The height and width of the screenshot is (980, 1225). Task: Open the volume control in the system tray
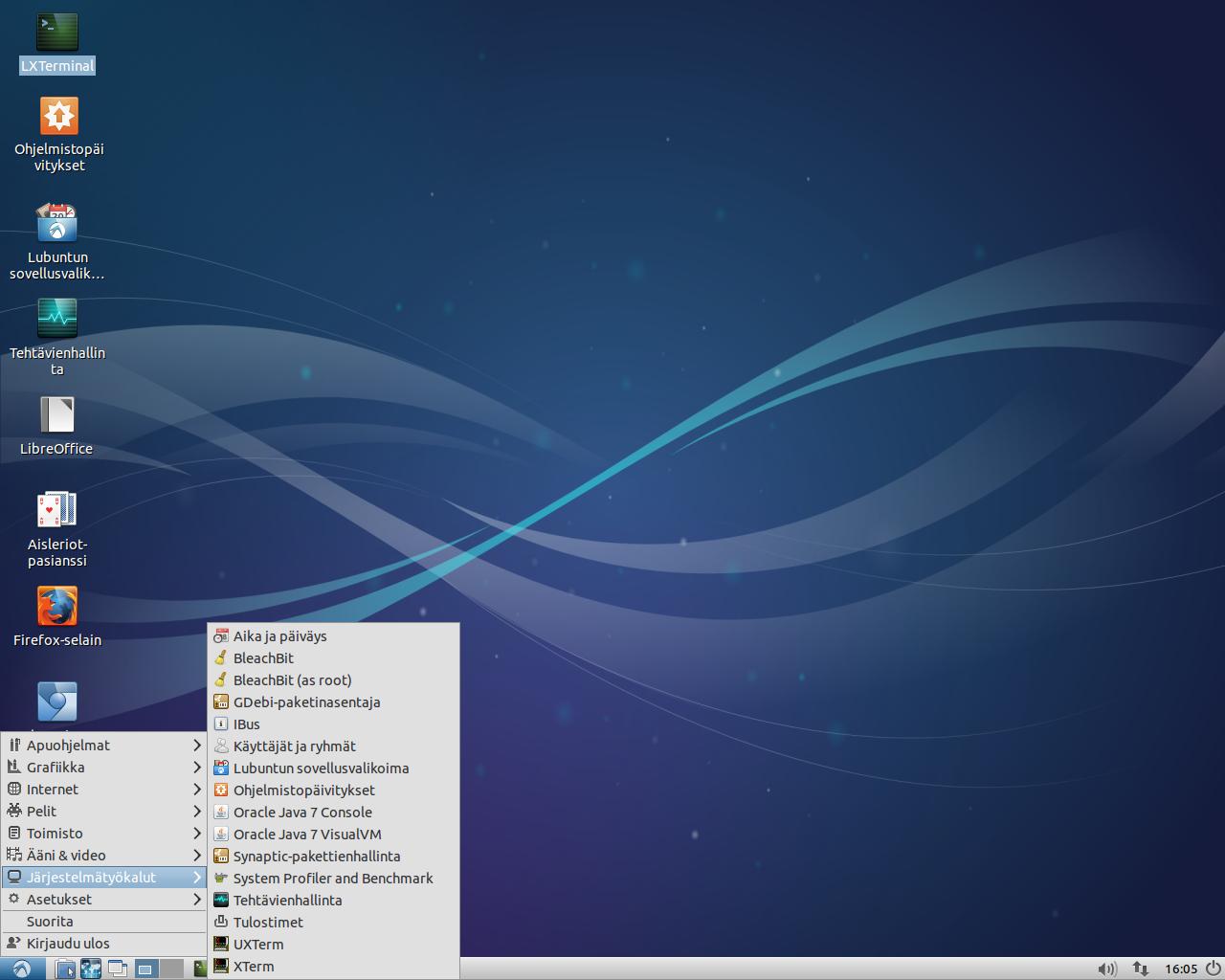(1106, 969)
